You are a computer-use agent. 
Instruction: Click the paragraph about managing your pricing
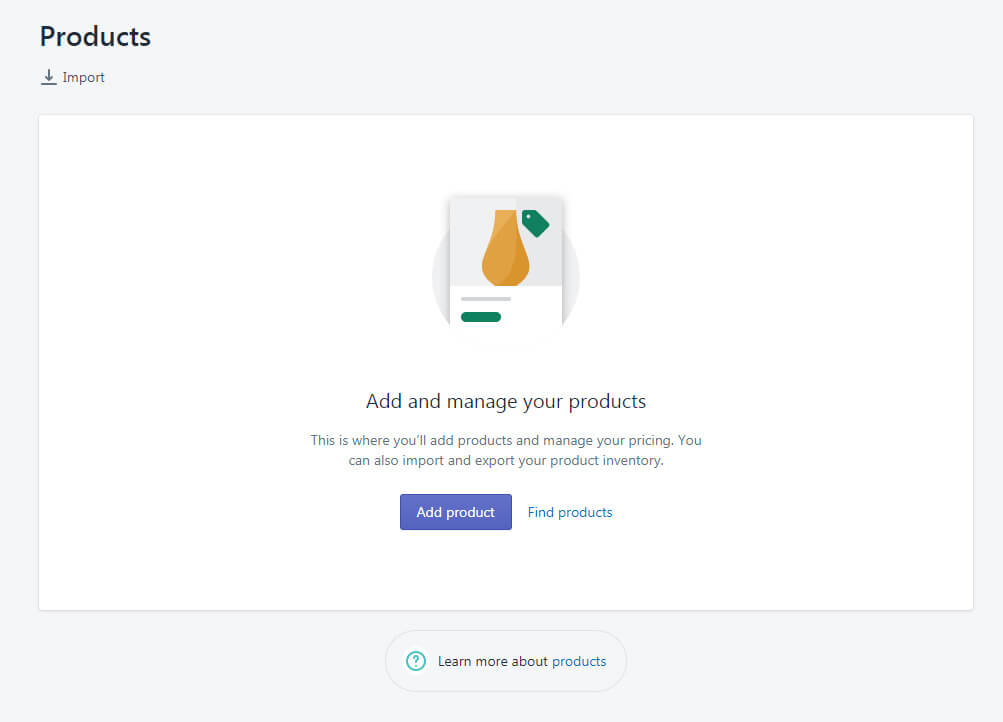click(x=506, y=450)
